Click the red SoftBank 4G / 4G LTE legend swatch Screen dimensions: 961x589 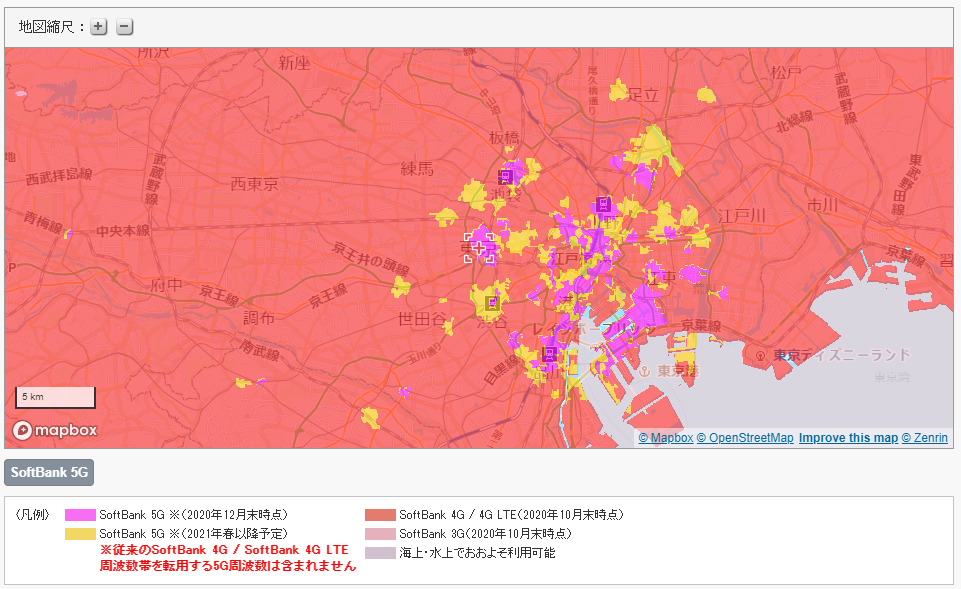click(381, 515)
